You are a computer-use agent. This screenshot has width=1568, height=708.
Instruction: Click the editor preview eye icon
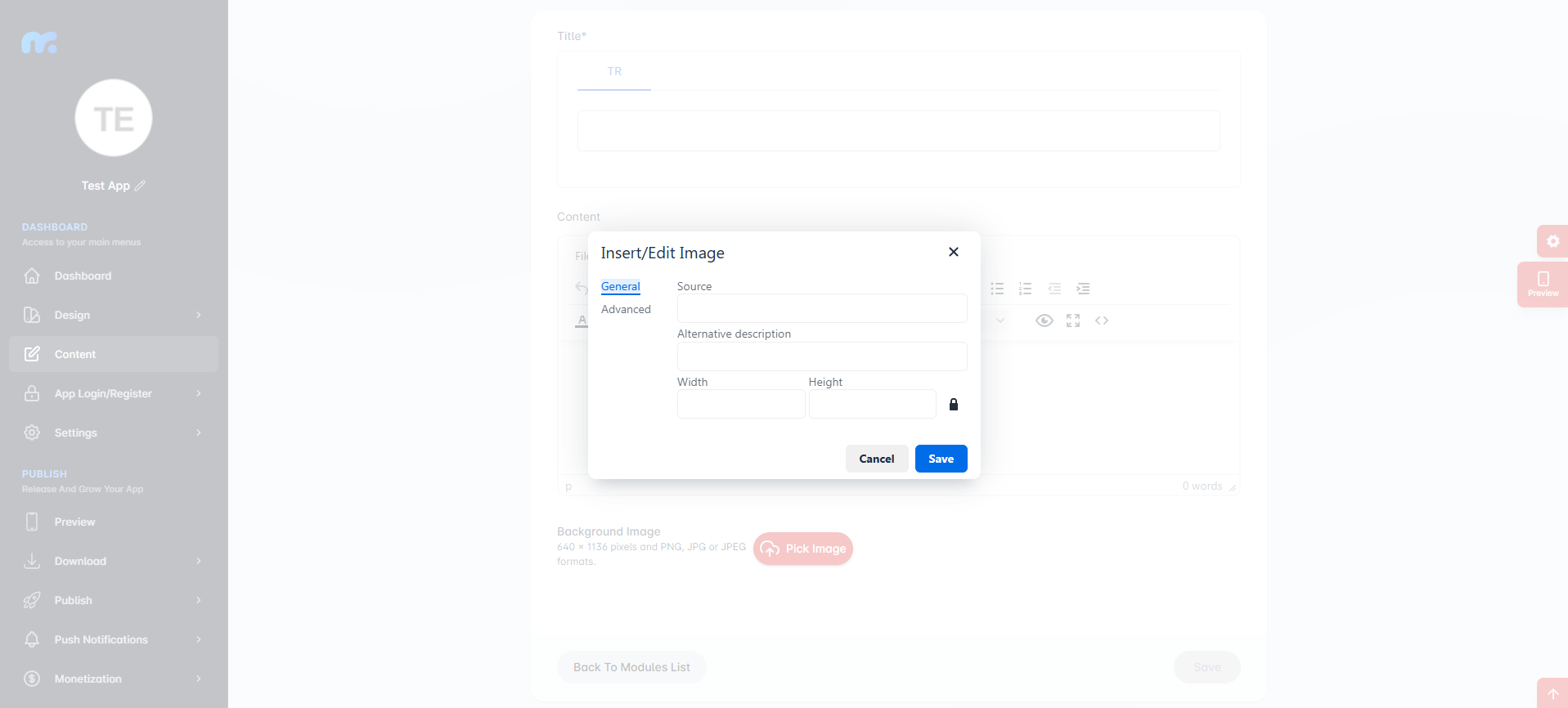pyautogui.click(x=1044, y=320)
